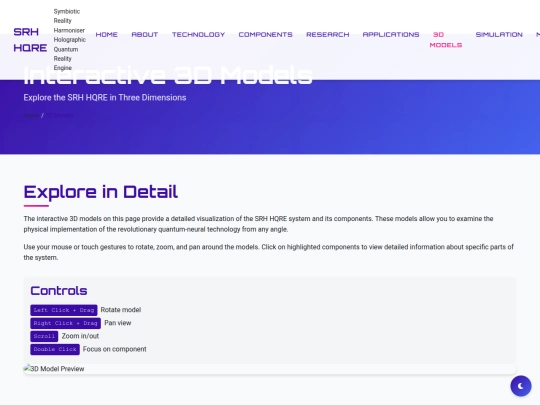The image size is (540, 405).
Task: Open the SRH HQRE logo link
Action: tap(30, 40)
